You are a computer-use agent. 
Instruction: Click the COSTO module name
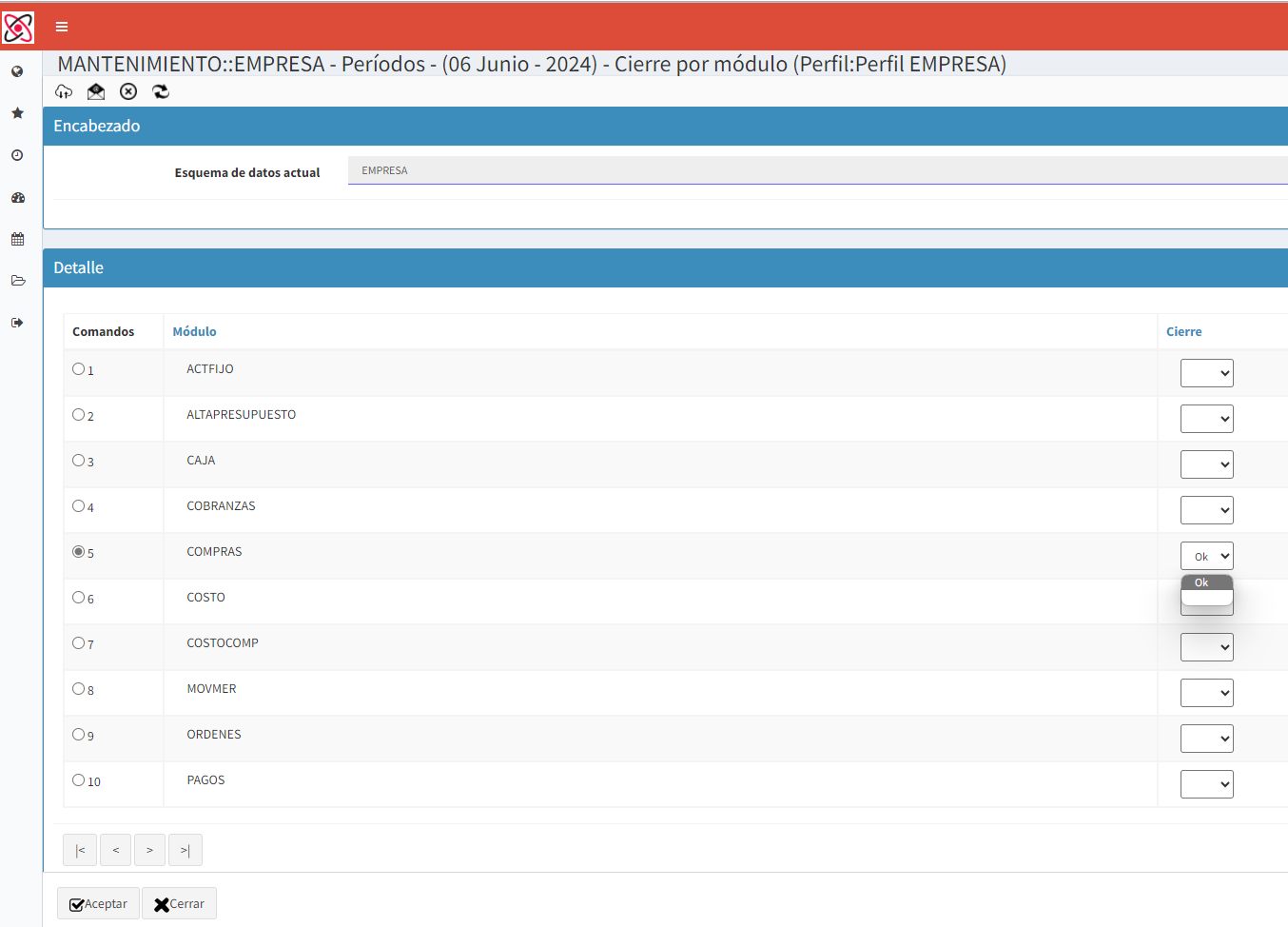[x=205, y=598]
